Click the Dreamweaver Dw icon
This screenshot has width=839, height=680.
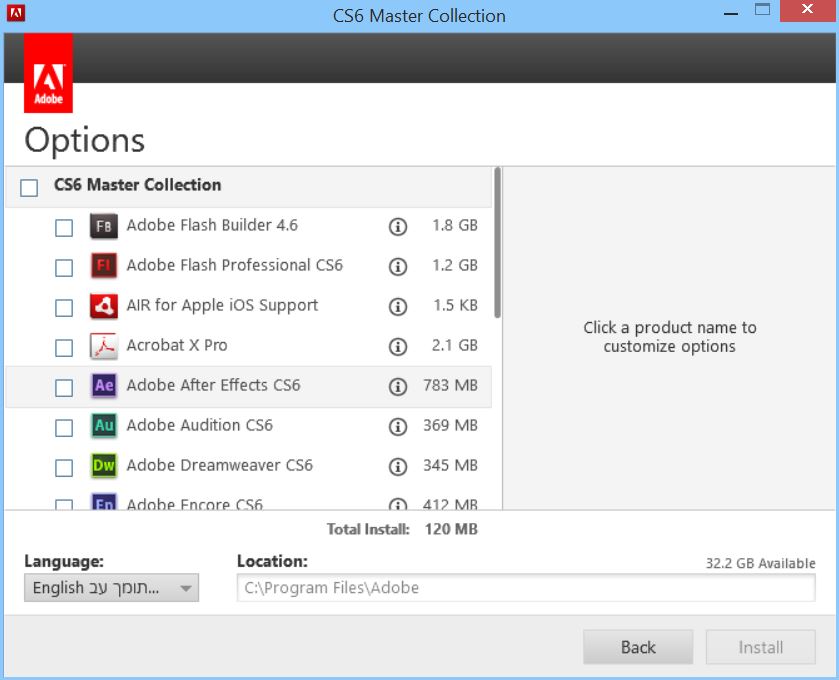(104, 466)
